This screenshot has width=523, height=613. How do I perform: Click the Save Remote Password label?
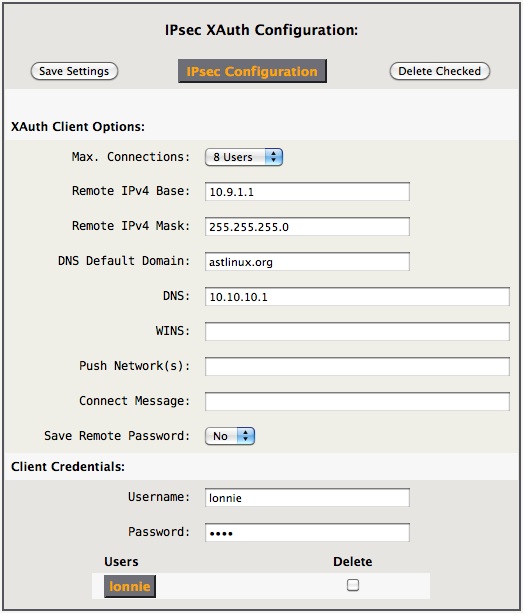[117, 436]
